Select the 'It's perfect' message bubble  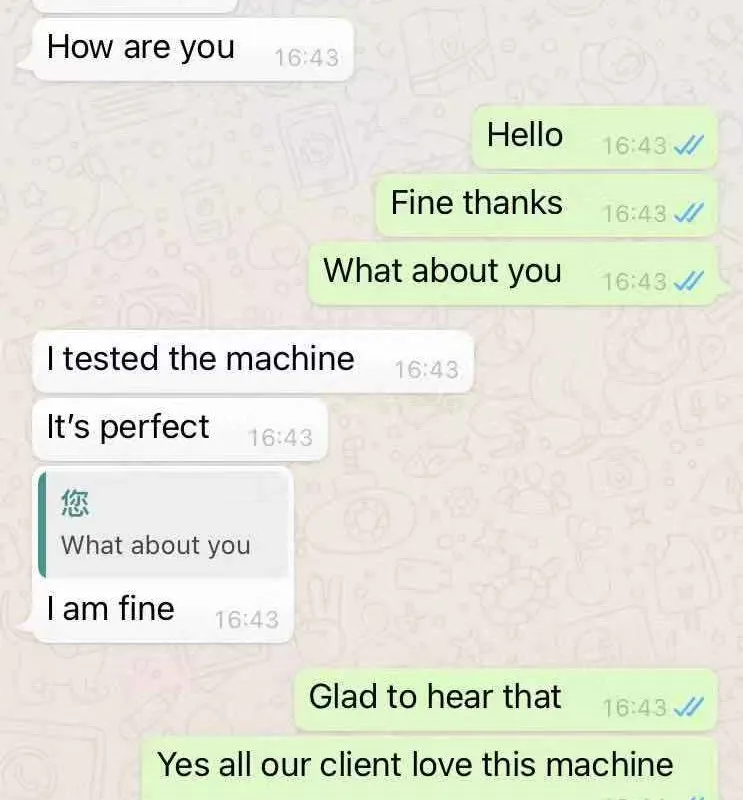tap(180, 429)
